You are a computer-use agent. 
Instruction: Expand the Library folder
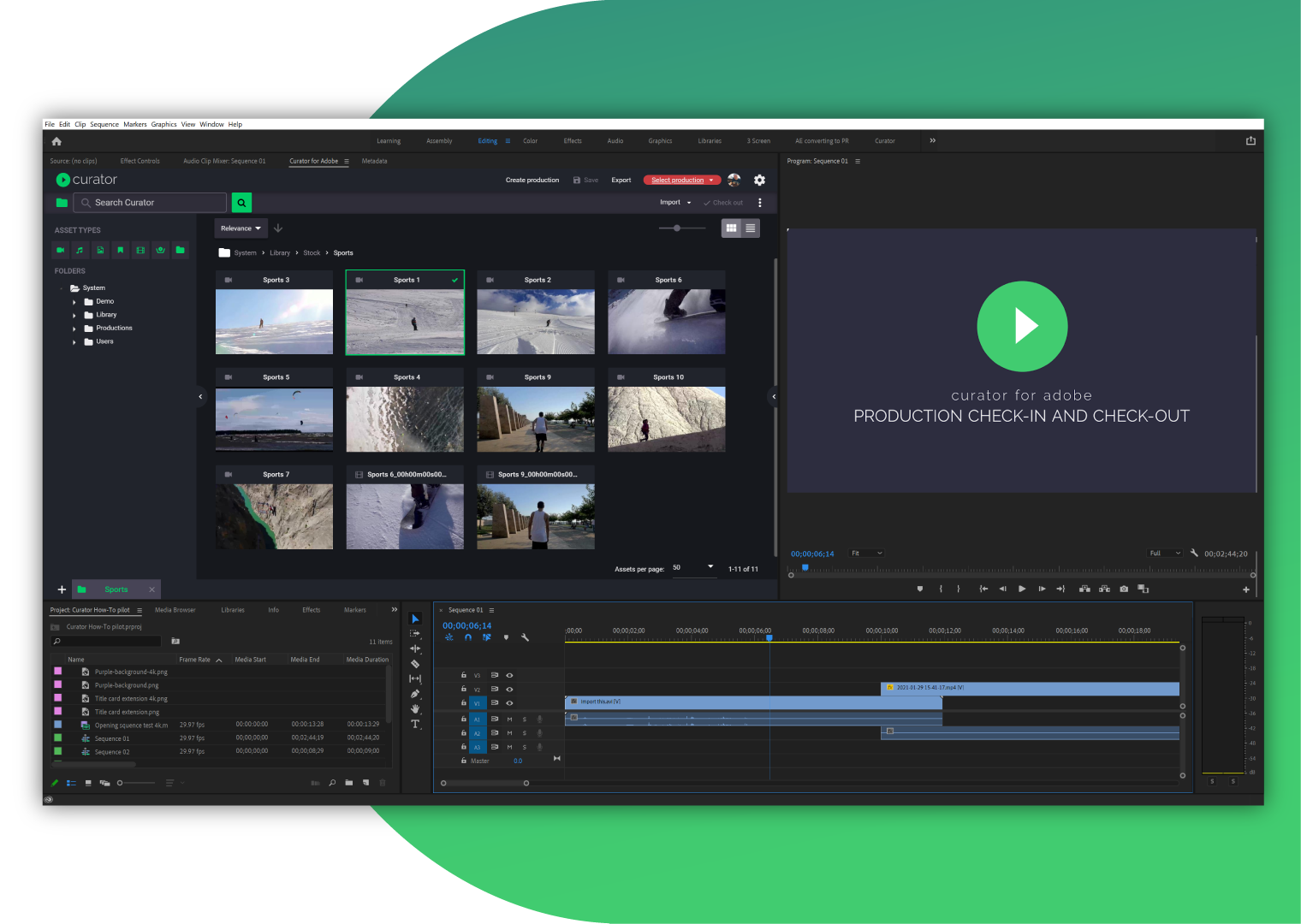tap(74, 316)
